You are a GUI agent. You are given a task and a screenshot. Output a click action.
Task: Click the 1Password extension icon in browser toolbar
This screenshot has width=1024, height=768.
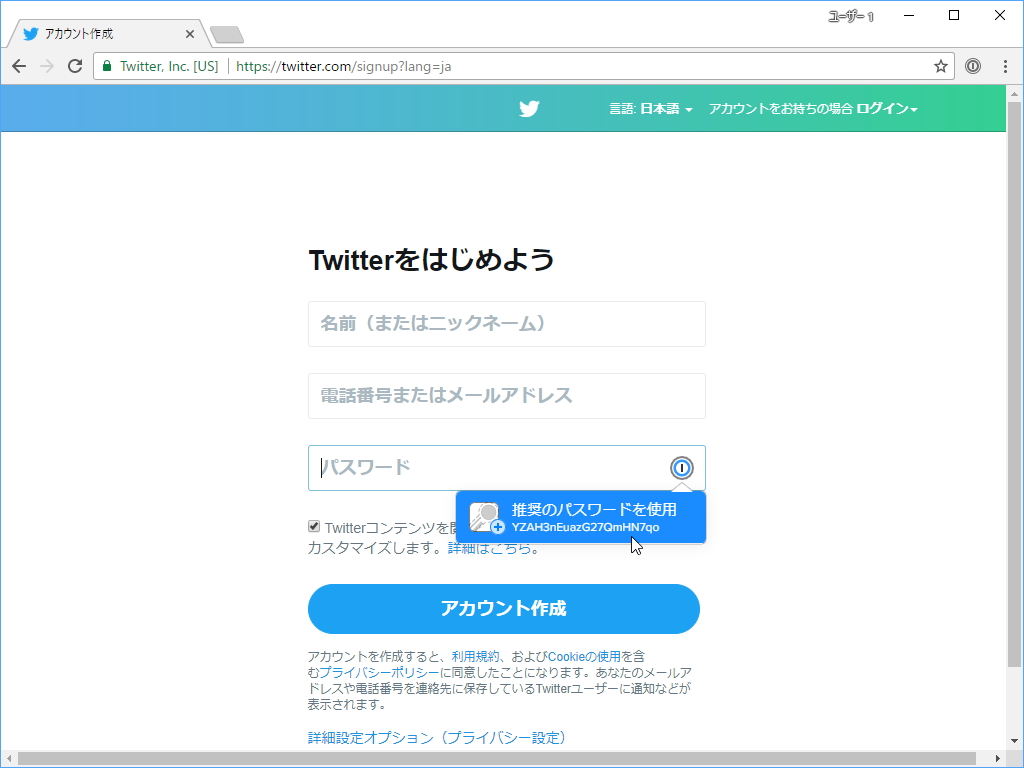pyautogui.click(x=972, y=66)
